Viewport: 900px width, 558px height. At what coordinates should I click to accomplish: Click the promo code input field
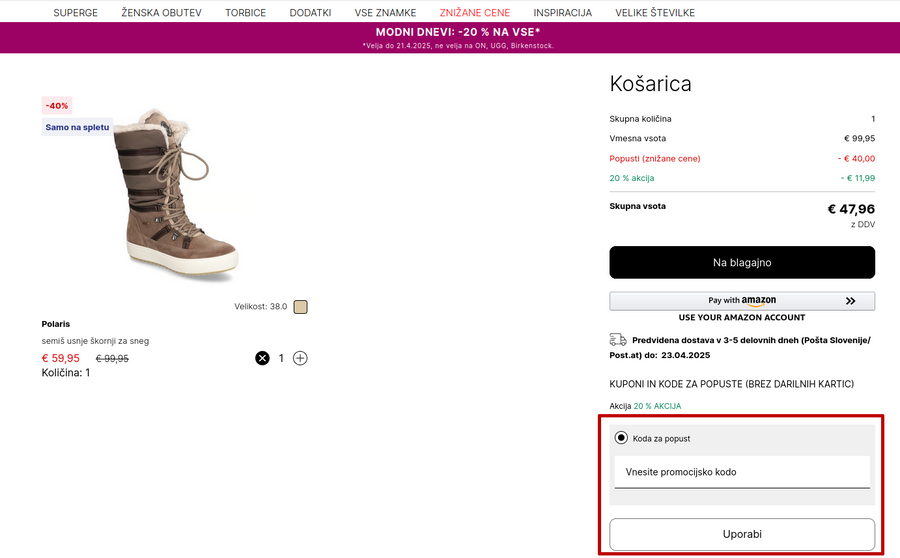tap(741, 472)
